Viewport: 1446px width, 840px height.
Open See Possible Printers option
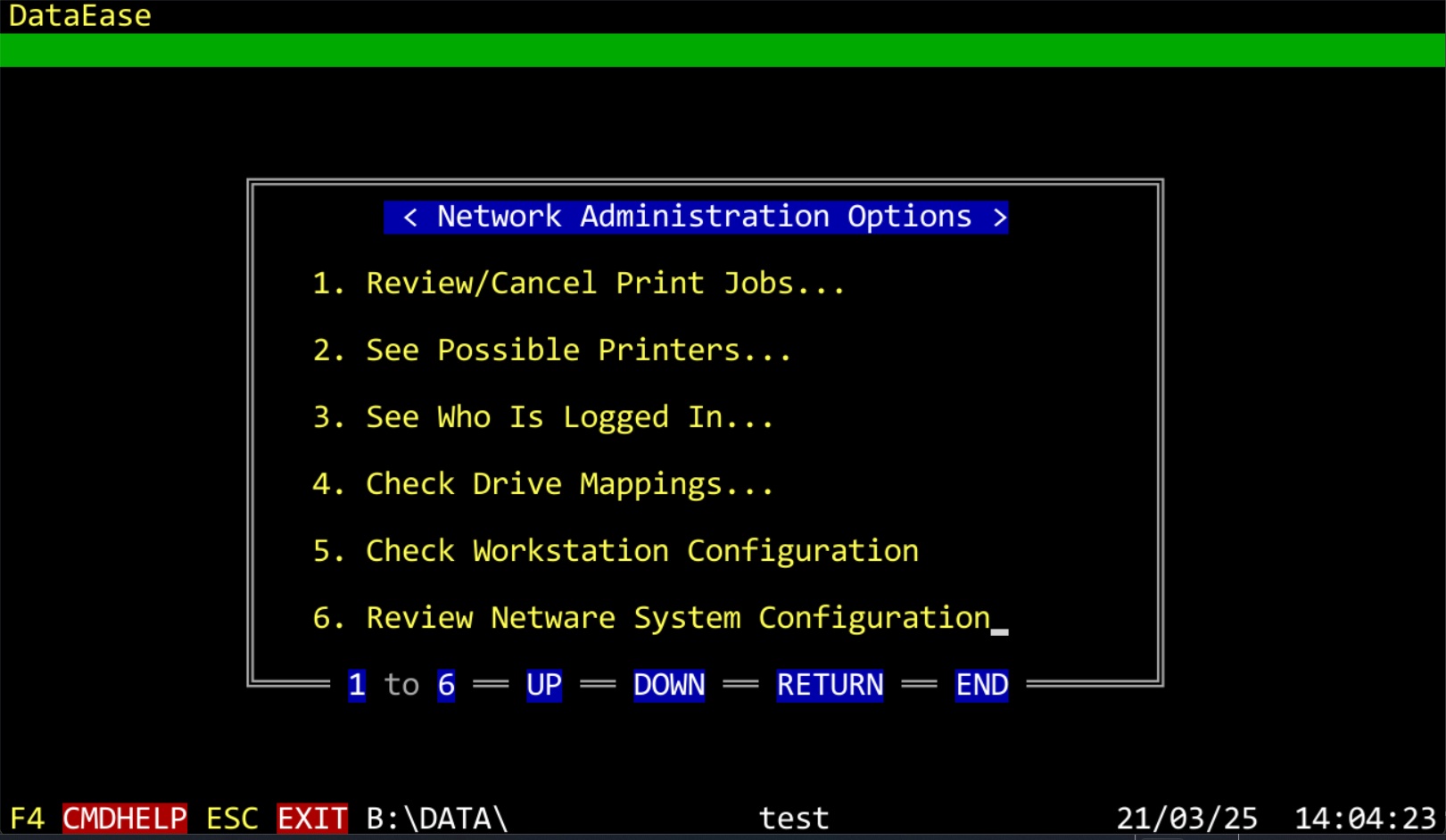[x=551, y=350]
